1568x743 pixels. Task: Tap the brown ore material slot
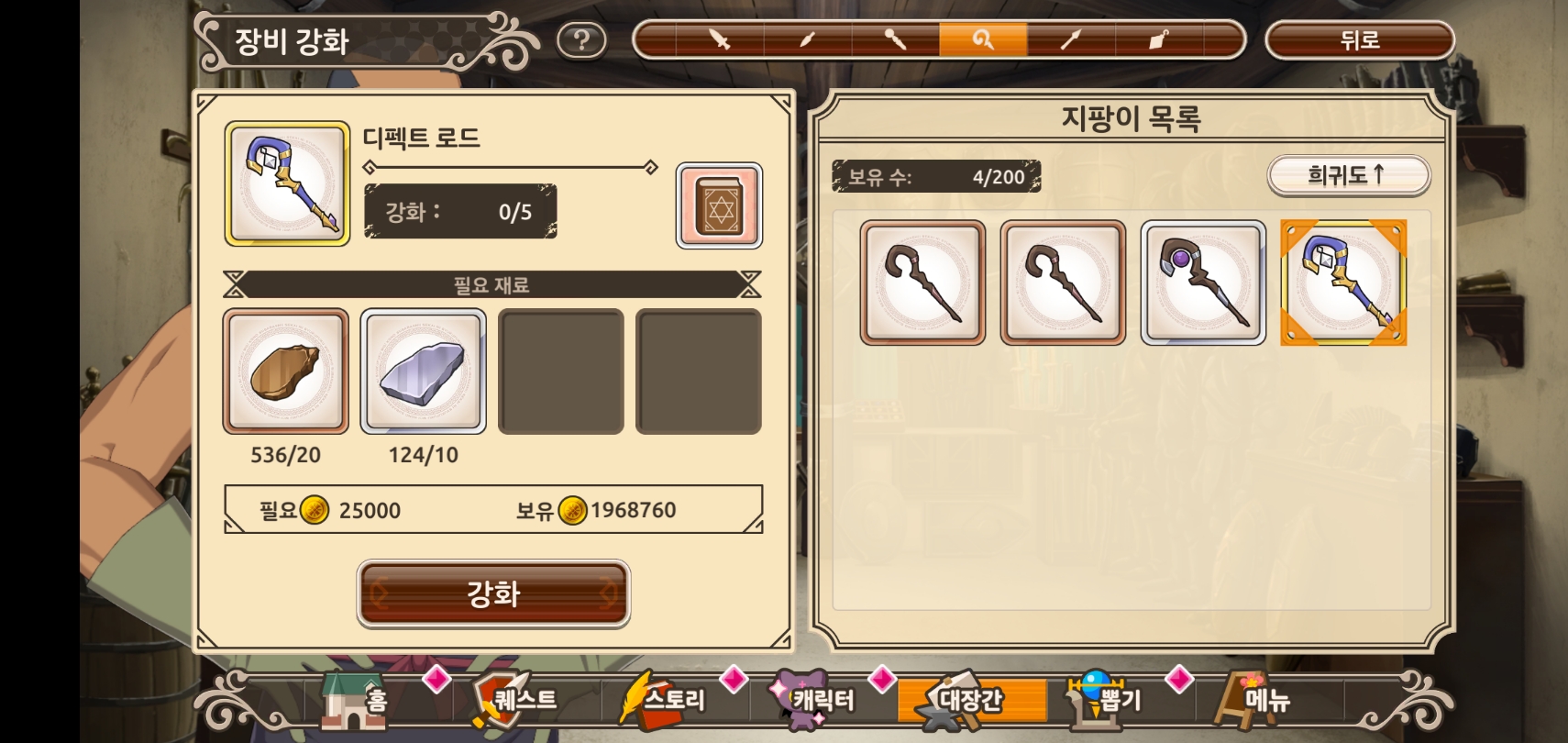[286, 371]
